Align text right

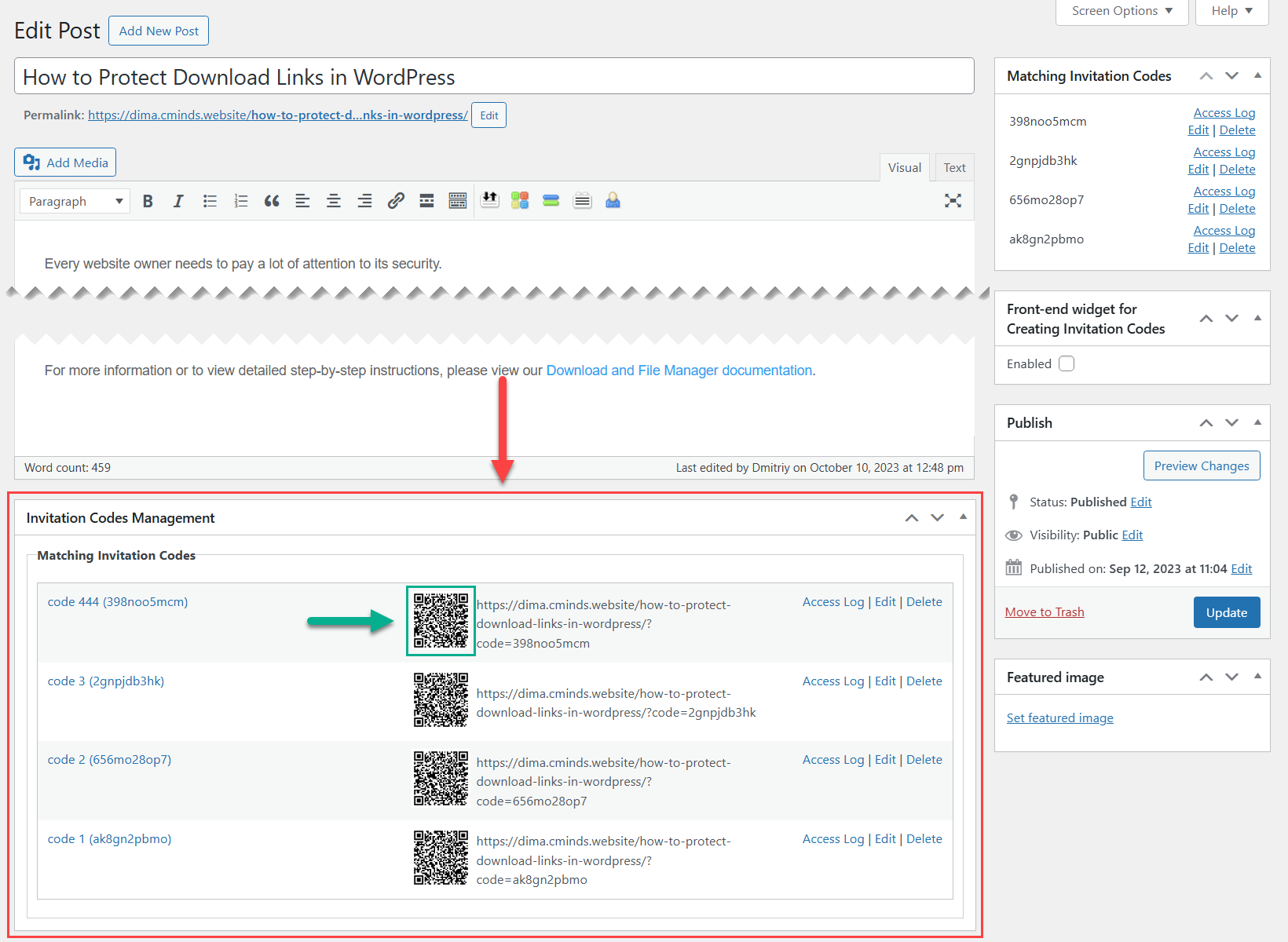(x=364, y=201)
